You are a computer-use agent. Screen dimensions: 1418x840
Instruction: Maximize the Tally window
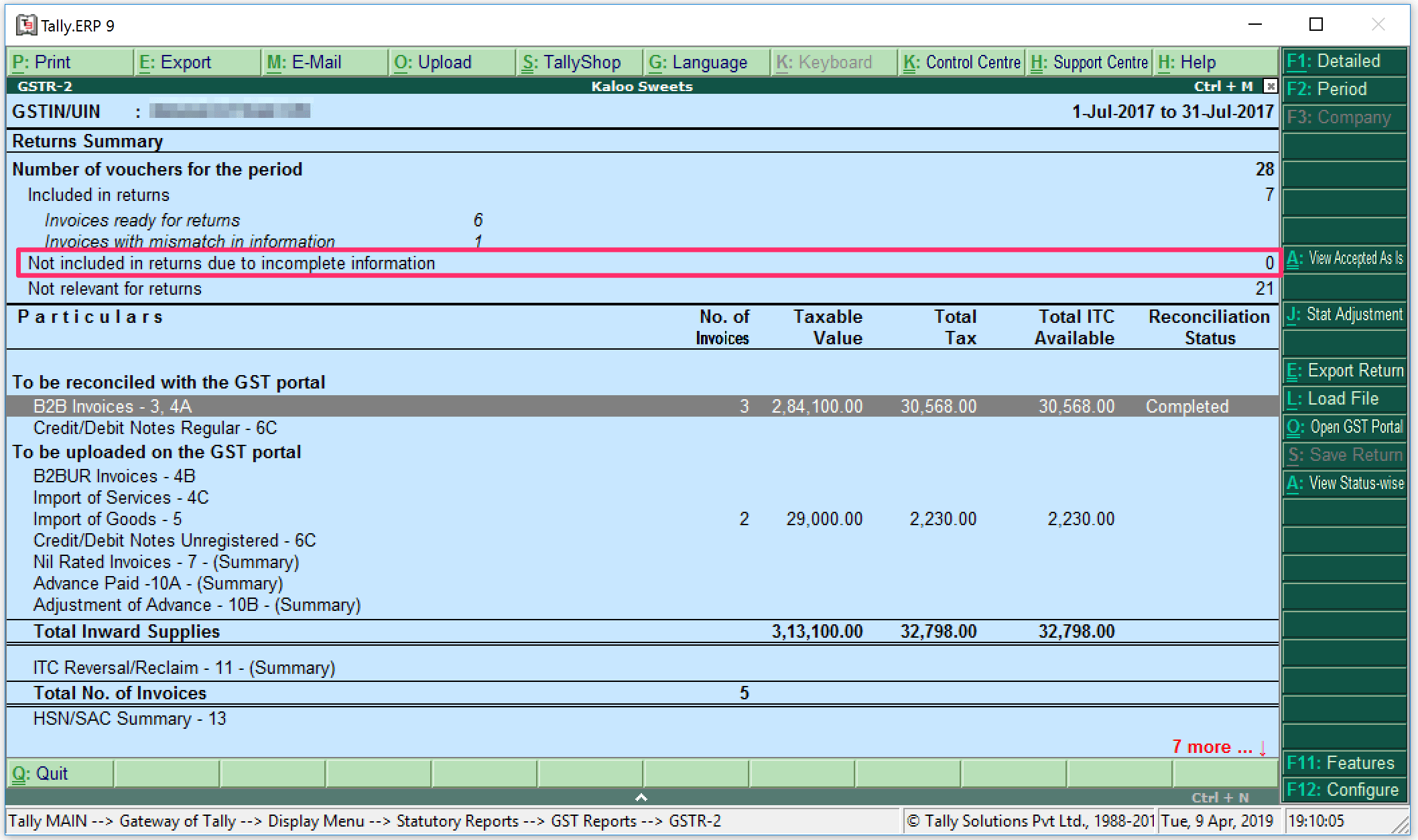[1316, 25]
